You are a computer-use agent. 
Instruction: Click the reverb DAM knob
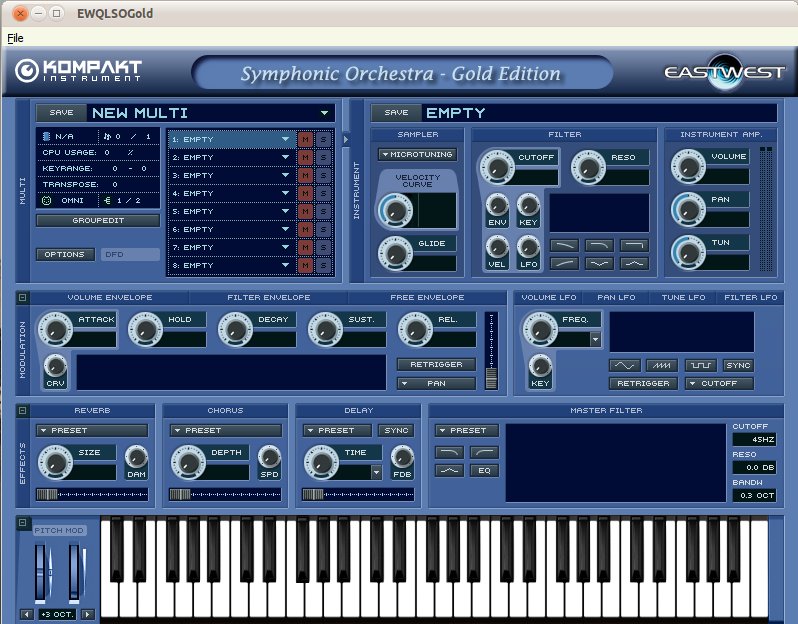click(x=136, y=457)
